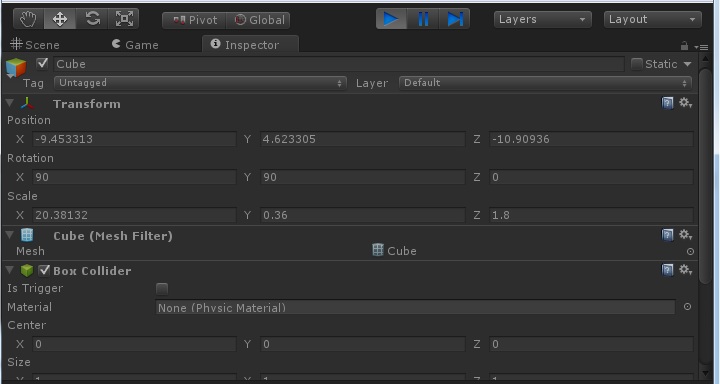Open Box Collider settings gear menu

tap(685, 270)
